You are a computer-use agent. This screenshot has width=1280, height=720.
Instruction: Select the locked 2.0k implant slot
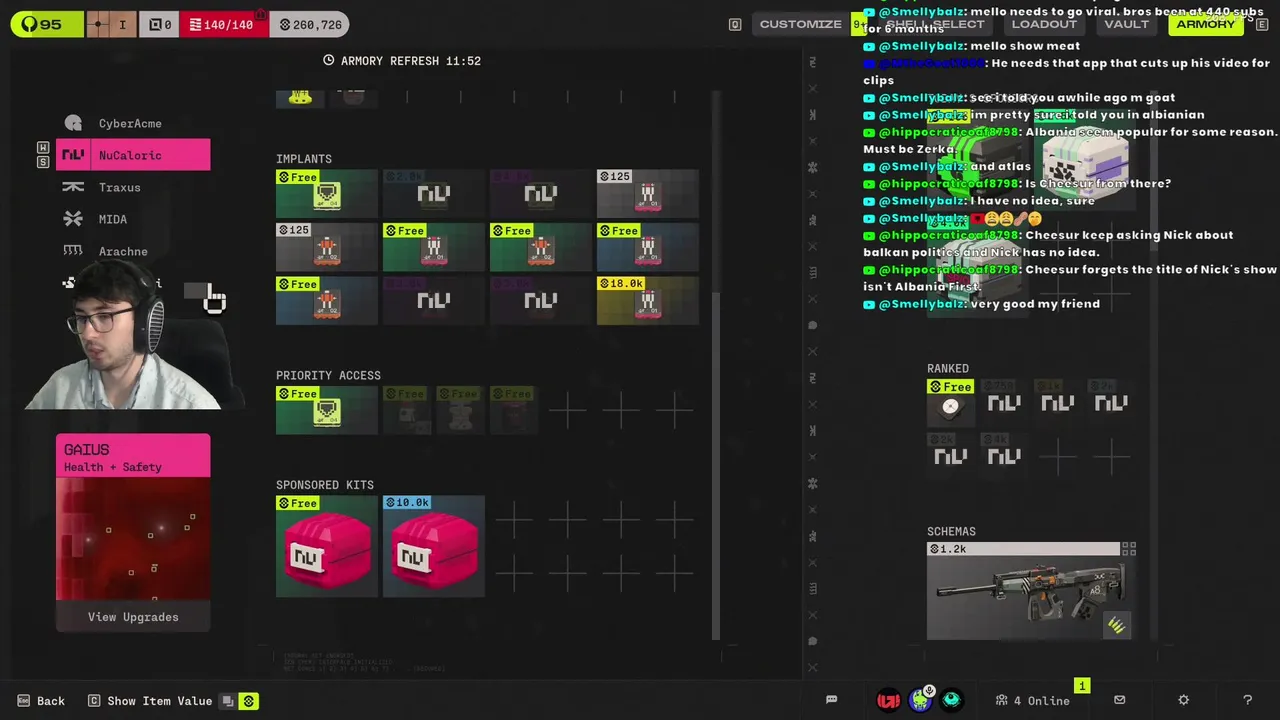coord(434,193)
